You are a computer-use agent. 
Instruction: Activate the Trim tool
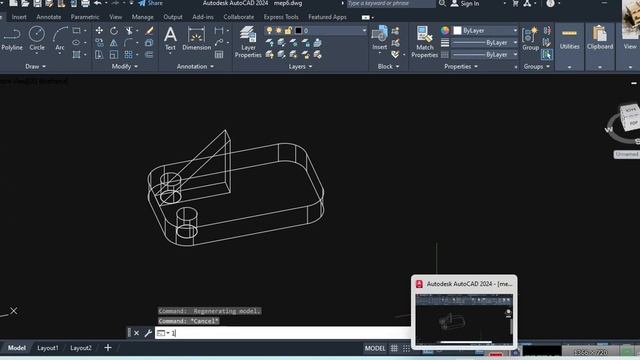pyautogui.click(x=129, y=31)
